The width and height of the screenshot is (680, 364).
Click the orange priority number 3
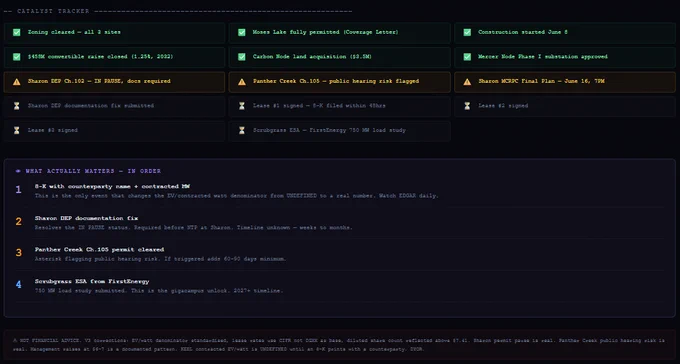point(18,253)
